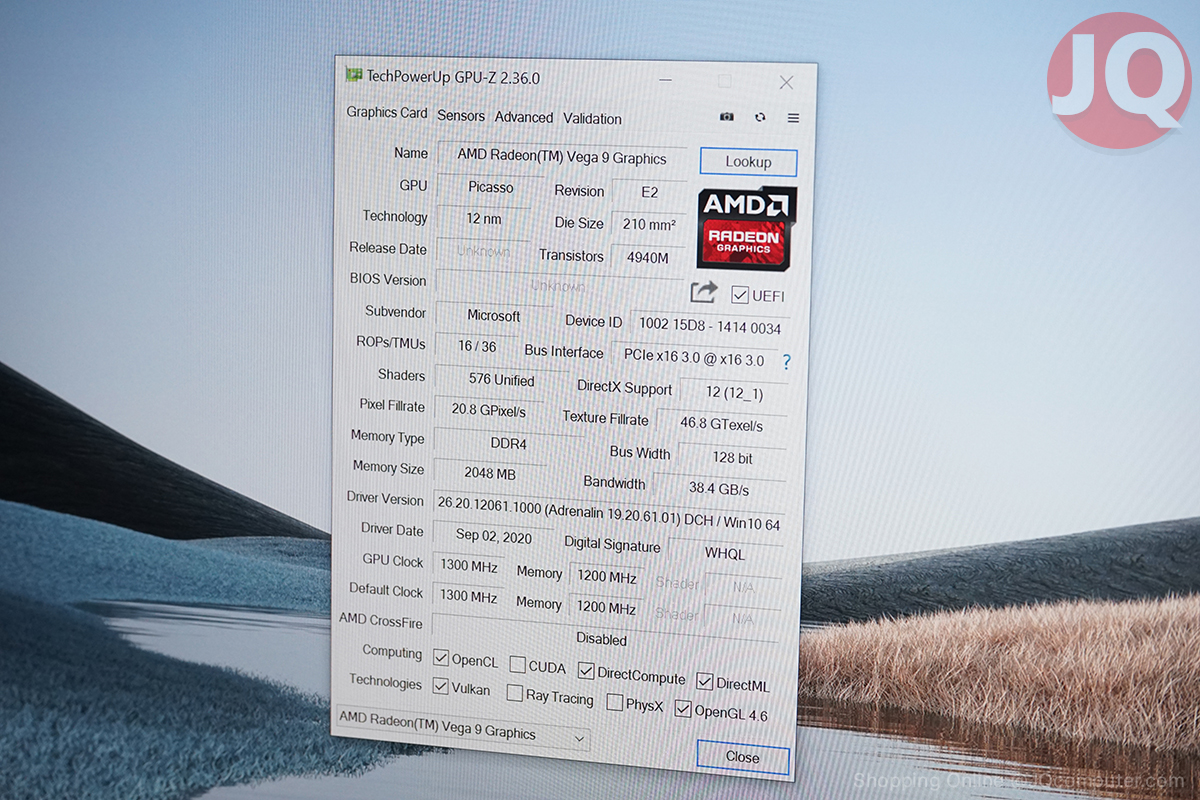Enable the Ray Tracing checkbox
Image resolution: width=1200 pixels, height=800 pixels.
pyautogui.click(x=514, y=693)
